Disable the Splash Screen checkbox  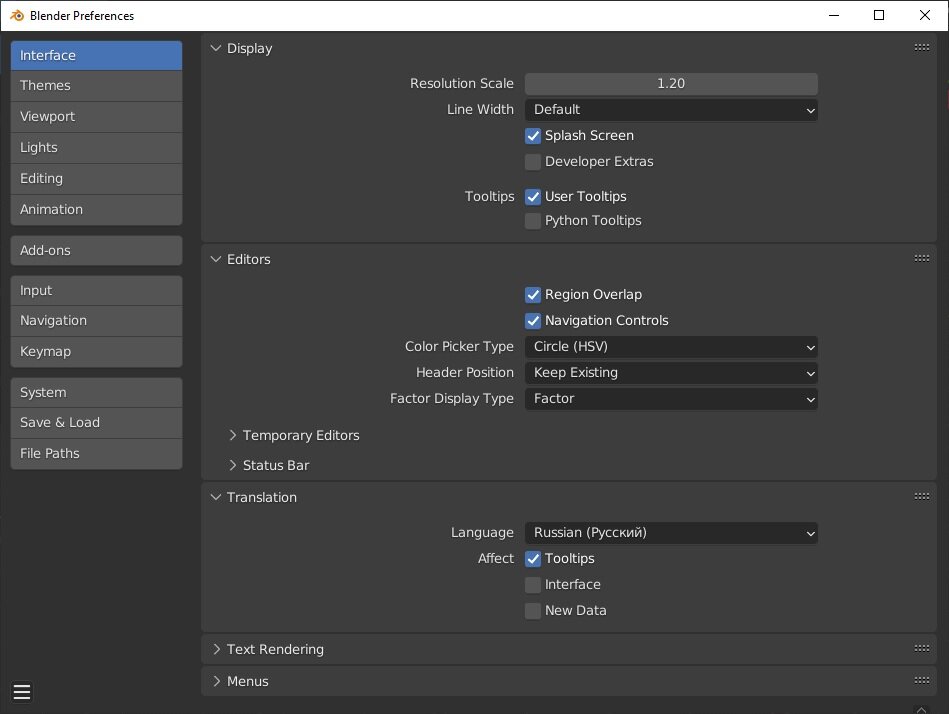click(x=533, y=136)
